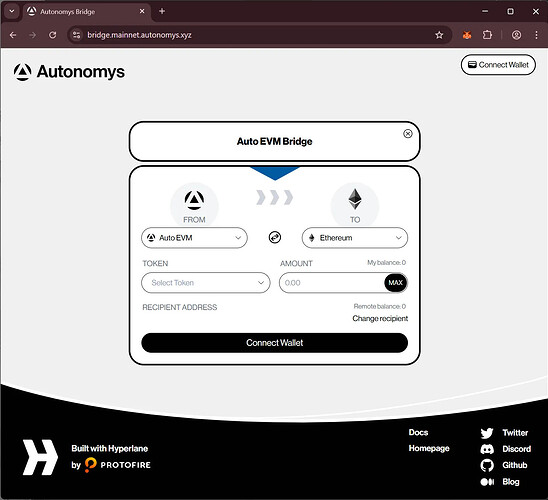Open the Github octocat icon
The image size is (548, 500).
pyautogui.click(x=487, y=465)
